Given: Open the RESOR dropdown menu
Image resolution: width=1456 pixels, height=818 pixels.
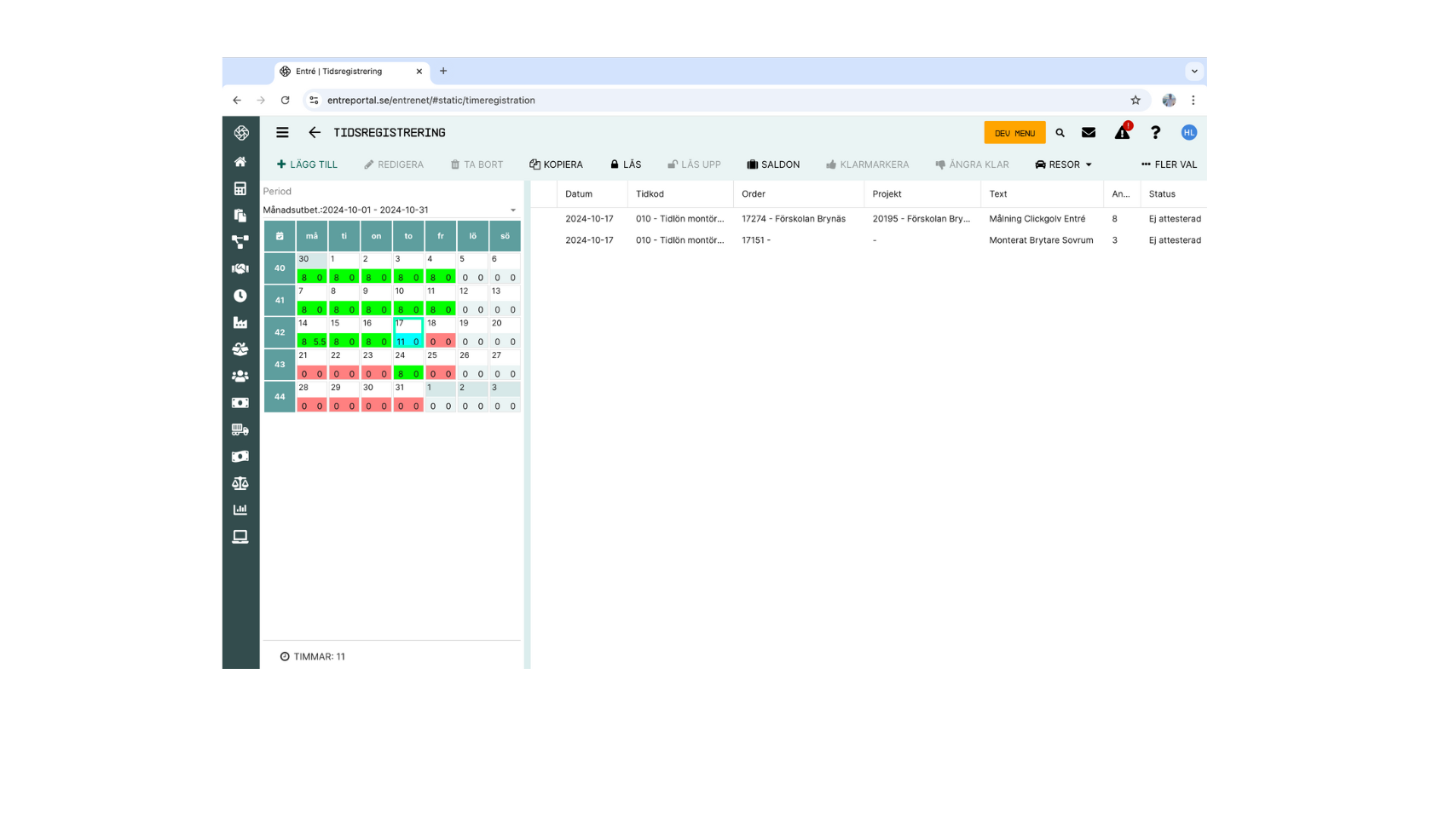Looking at the screenshot, I should 1063,164.
